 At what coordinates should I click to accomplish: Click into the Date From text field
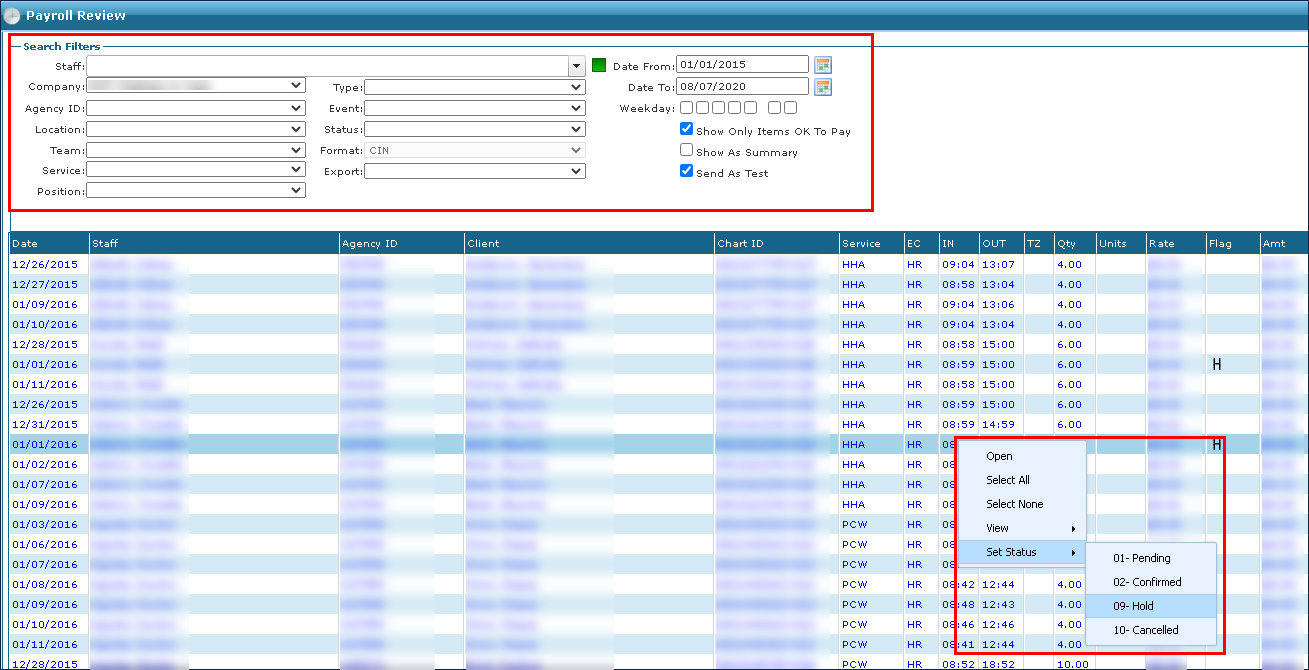point(741,65)
